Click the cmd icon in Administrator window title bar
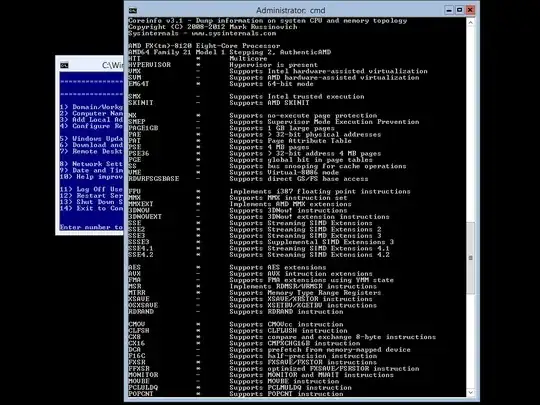The image size is (540, 405). [133, 11]
